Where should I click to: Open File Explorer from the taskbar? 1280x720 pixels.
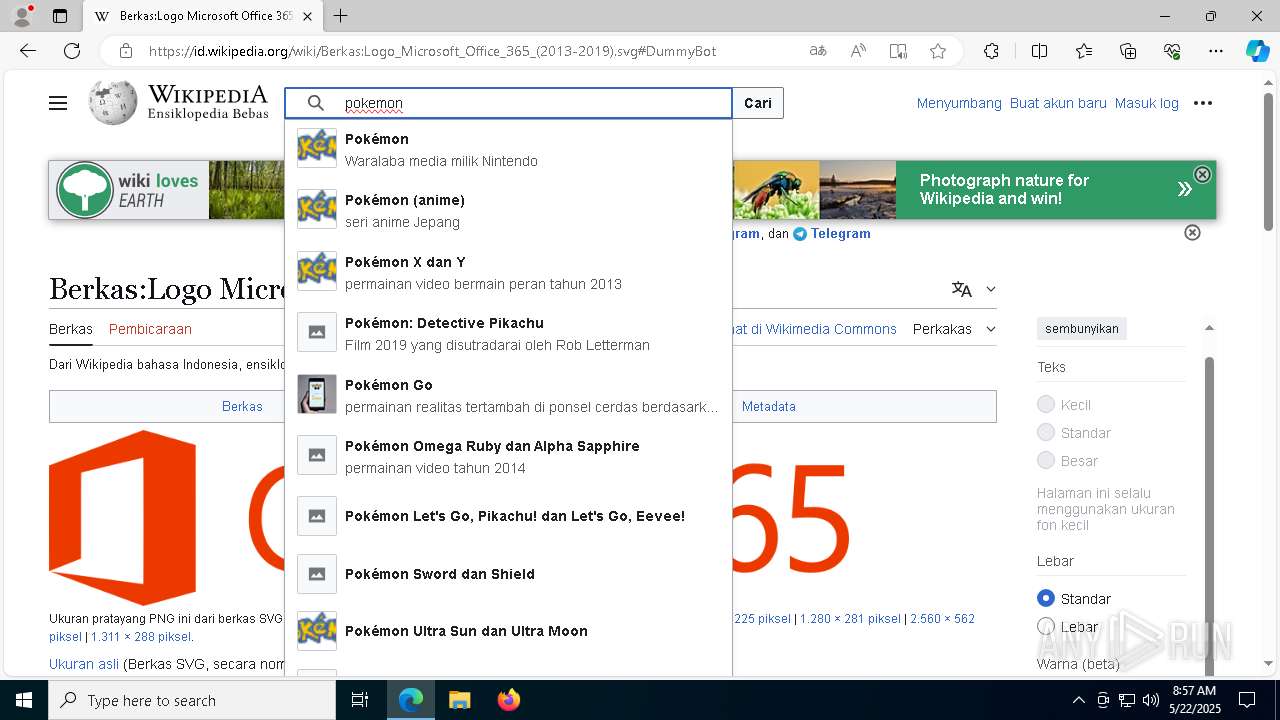tap(460, 700)
